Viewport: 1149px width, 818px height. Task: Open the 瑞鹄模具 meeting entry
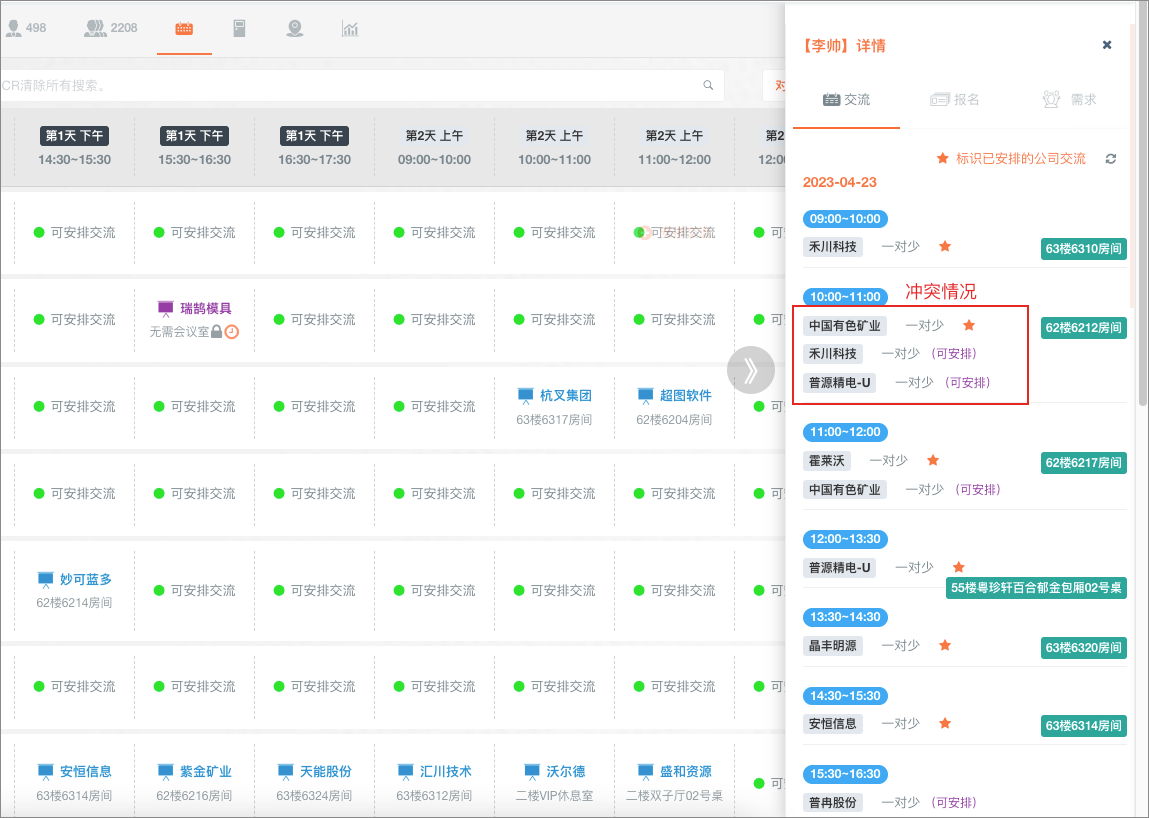205,308
